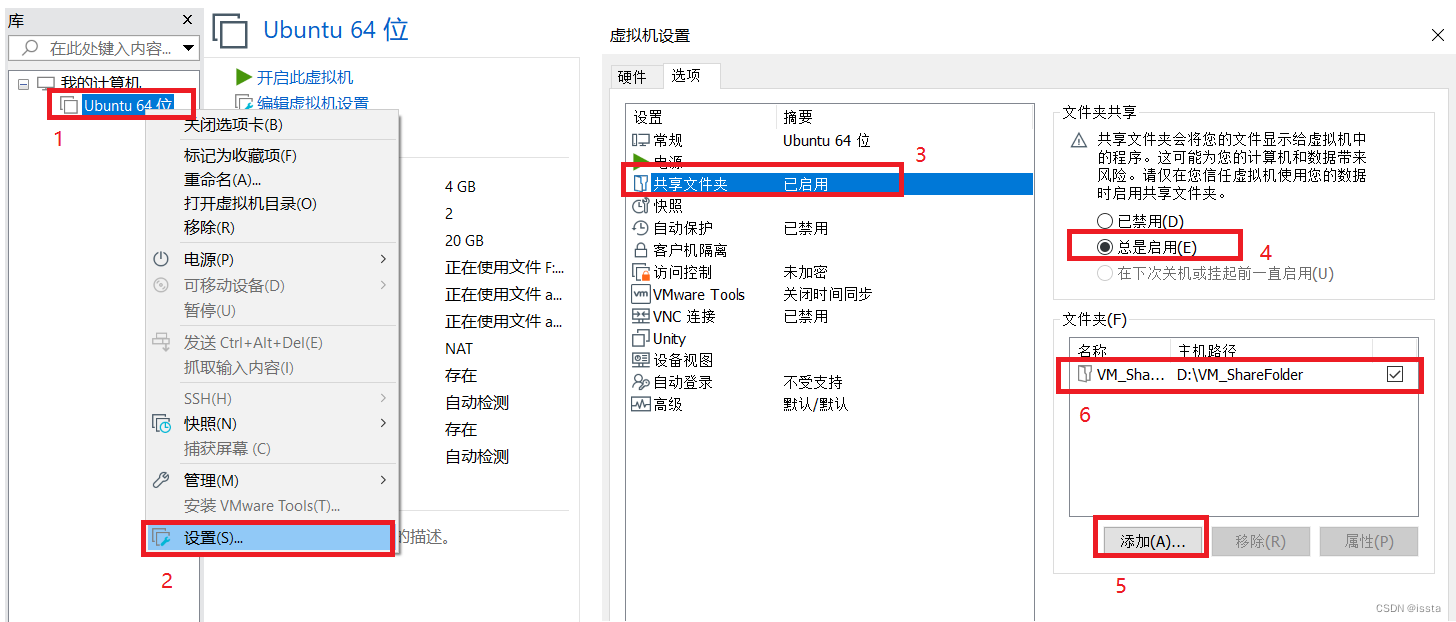Viewport: 1456px width, 622px height.
Task: Switch to the 硬件 tab
Action: (x=632, y=77)
